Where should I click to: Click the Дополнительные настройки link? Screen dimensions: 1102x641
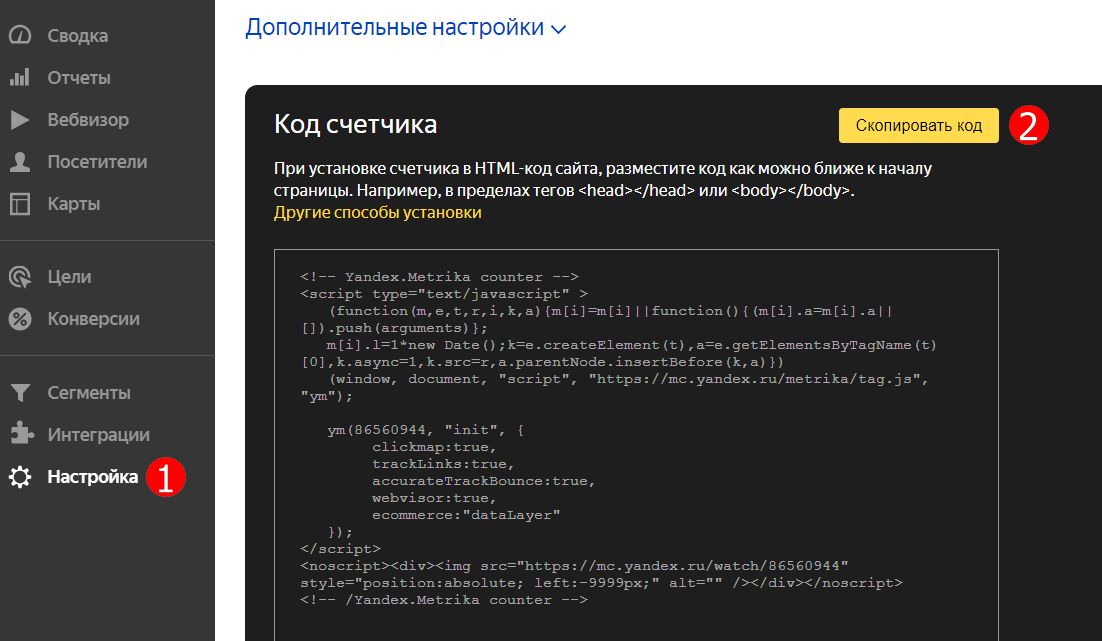tap(394, 27)
